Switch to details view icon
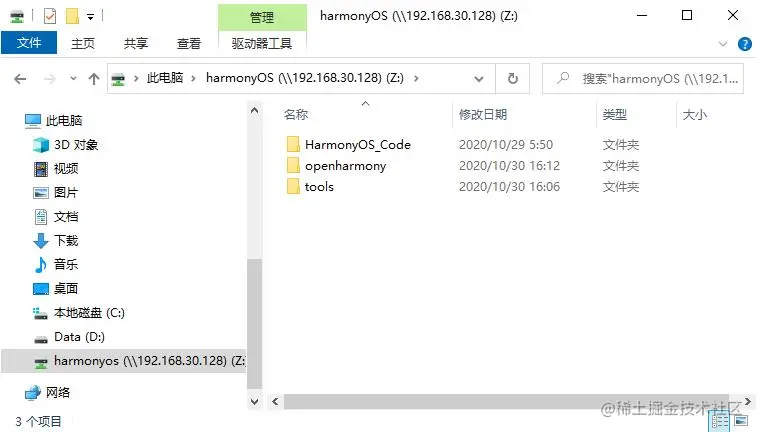The height and width of the screenshot is (432, 757). (x=720, y=422)
